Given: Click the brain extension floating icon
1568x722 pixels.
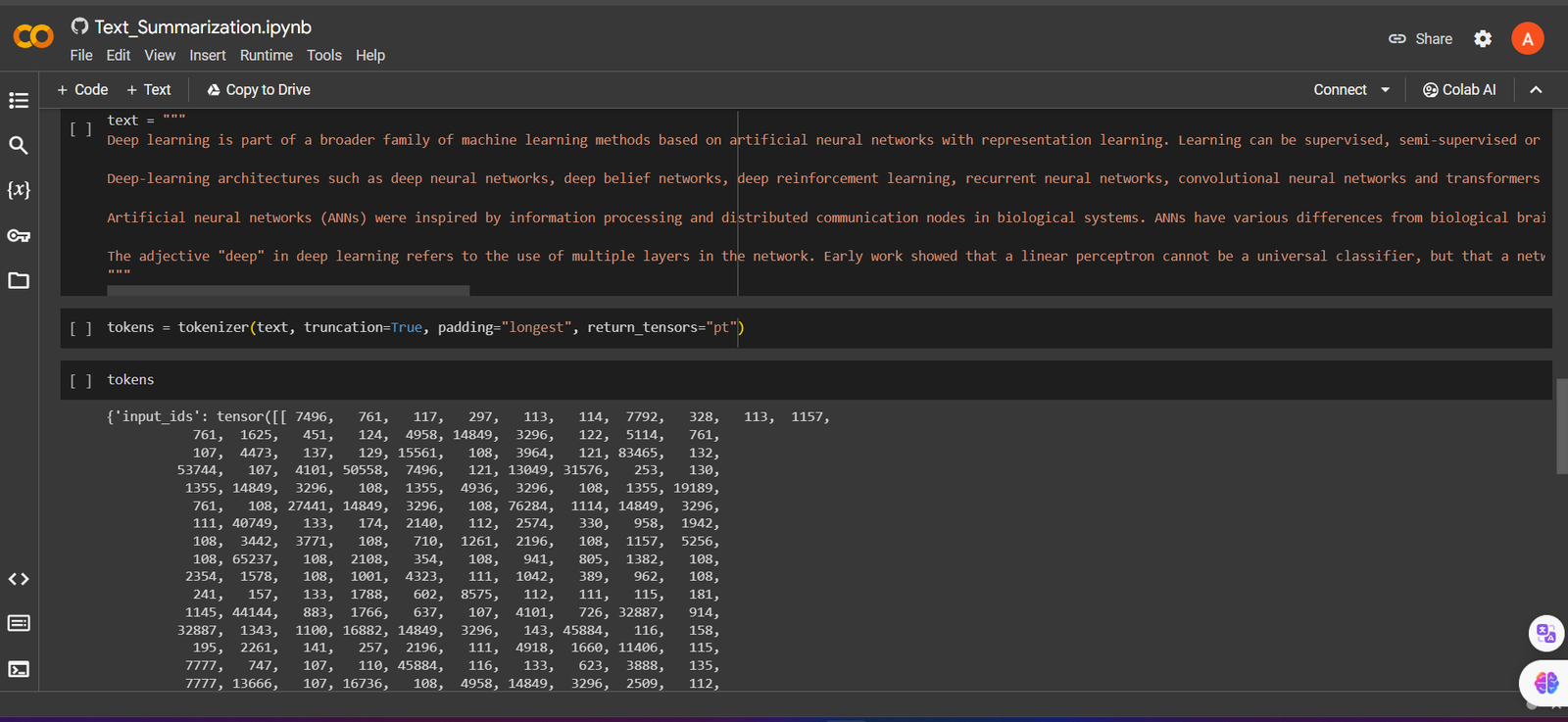Looking at the screenshot, I should (x=1545, y=682).
